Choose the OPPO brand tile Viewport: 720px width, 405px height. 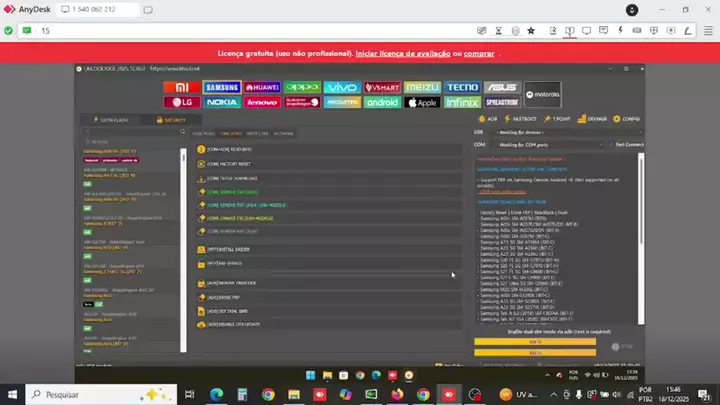click(x=302, y=87)
